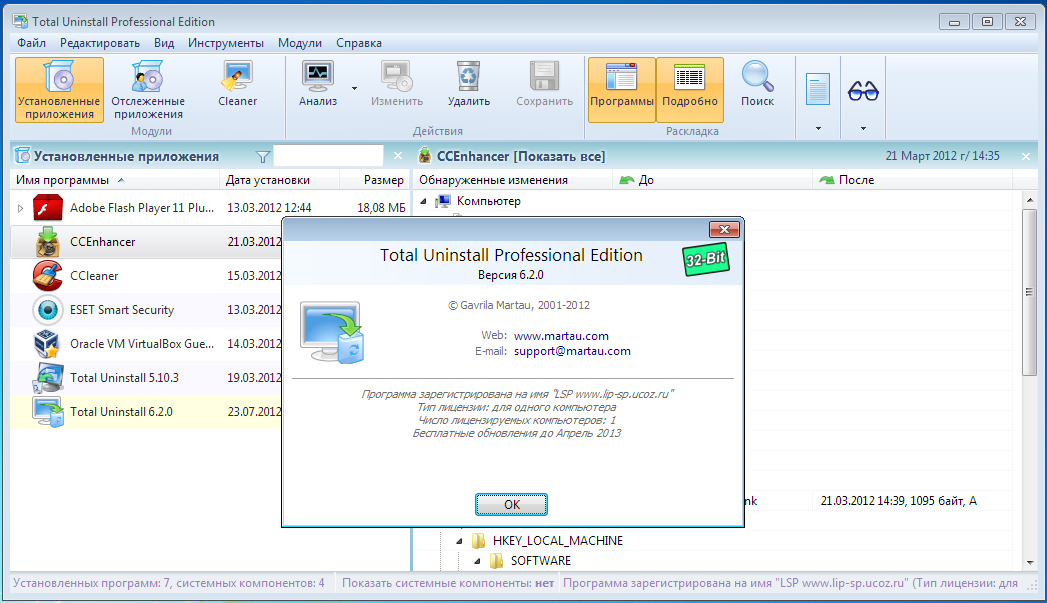Click the SOFTWARE folder icon

coord(496,560)
